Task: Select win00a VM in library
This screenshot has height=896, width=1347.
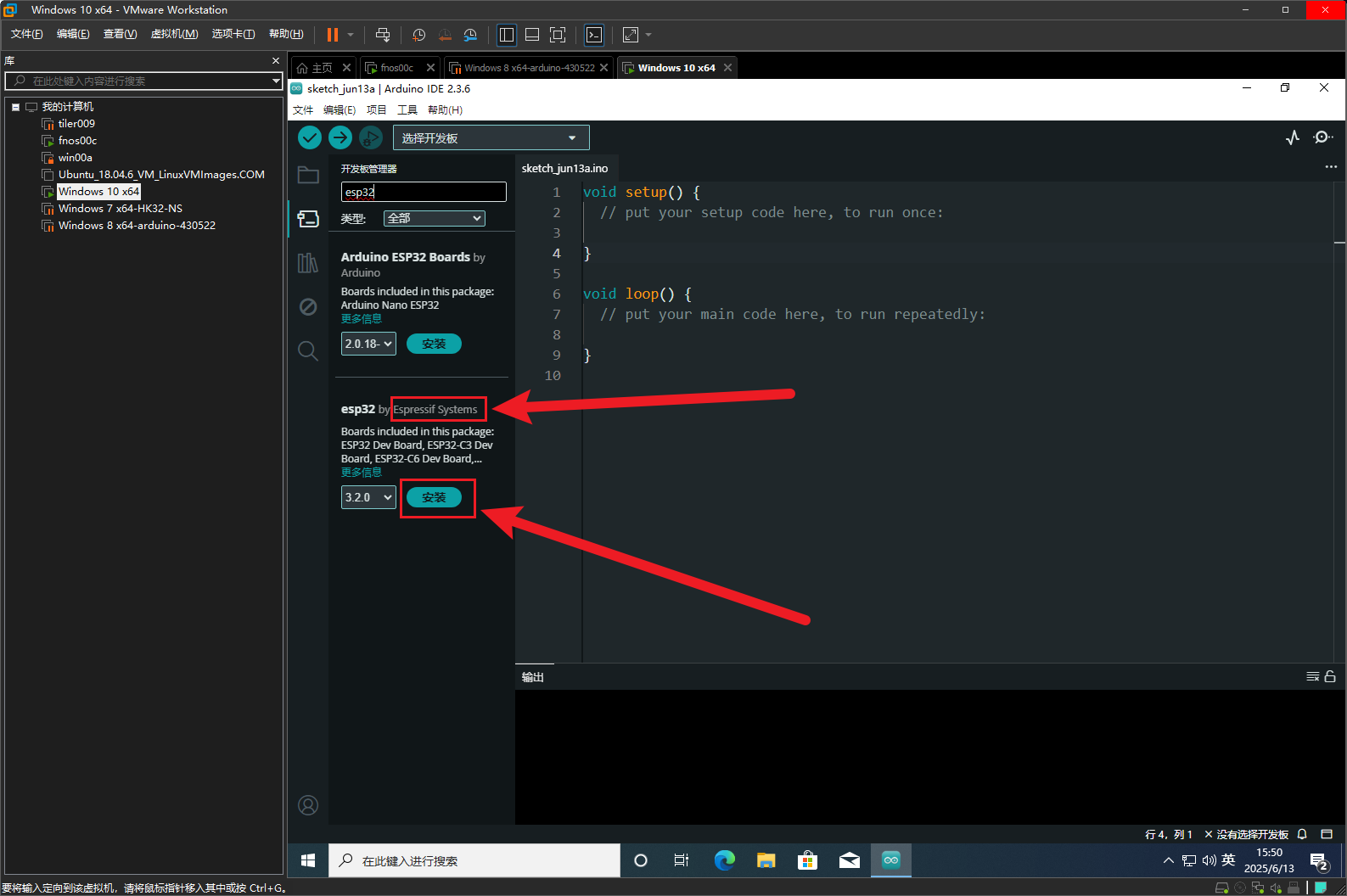Action: [75, 158]
